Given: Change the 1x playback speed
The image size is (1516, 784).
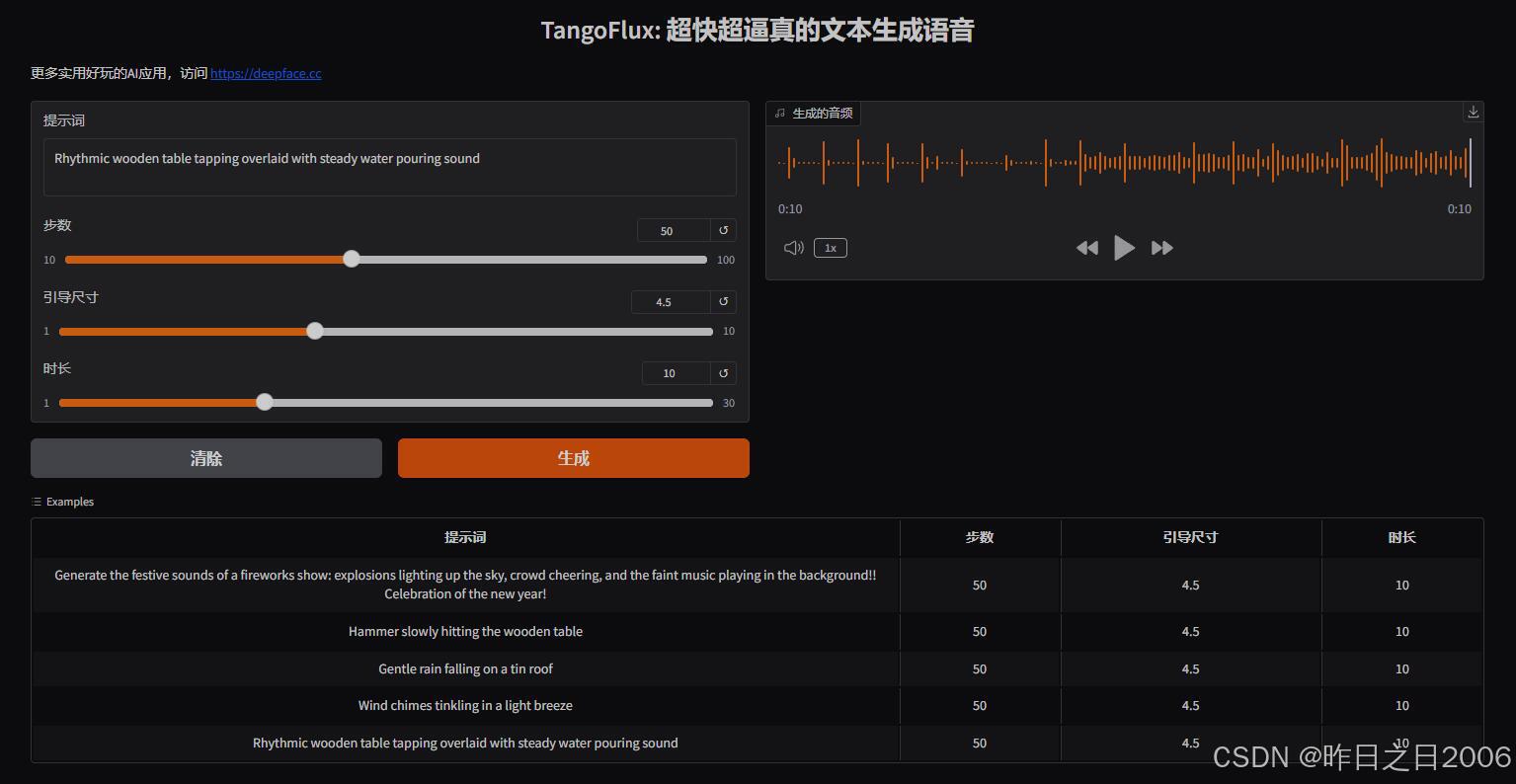Looking at the screenshot, I should tap(831, 248).
